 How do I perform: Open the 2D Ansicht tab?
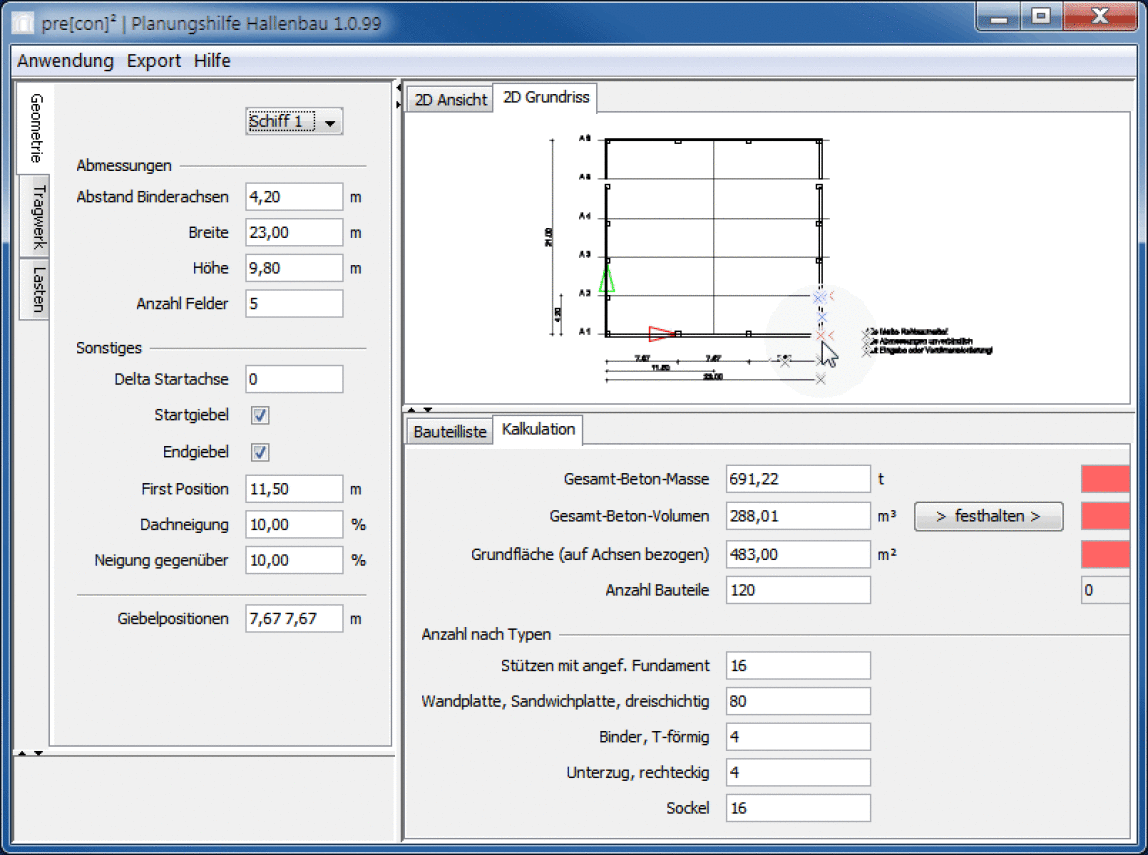click(x=450, y=100)
